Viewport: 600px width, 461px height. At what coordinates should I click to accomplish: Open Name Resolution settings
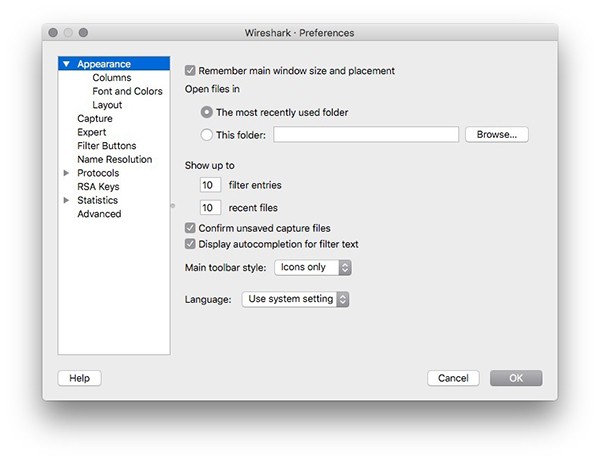pyautogui.click(x=115, y=159)
